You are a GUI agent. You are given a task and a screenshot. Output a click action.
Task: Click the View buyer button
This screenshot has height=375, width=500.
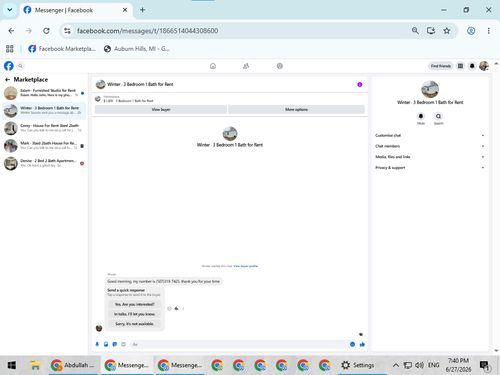161,109
